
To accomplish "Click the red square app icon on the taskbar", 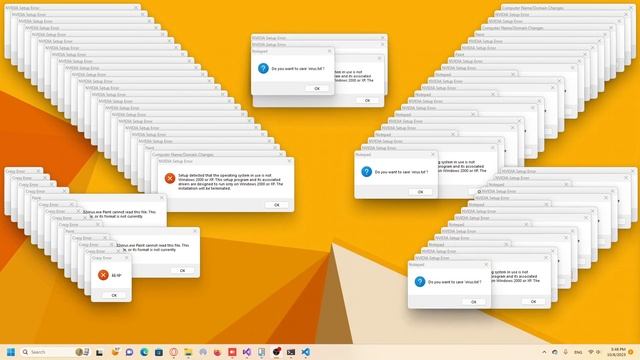I will coord(232,352).
